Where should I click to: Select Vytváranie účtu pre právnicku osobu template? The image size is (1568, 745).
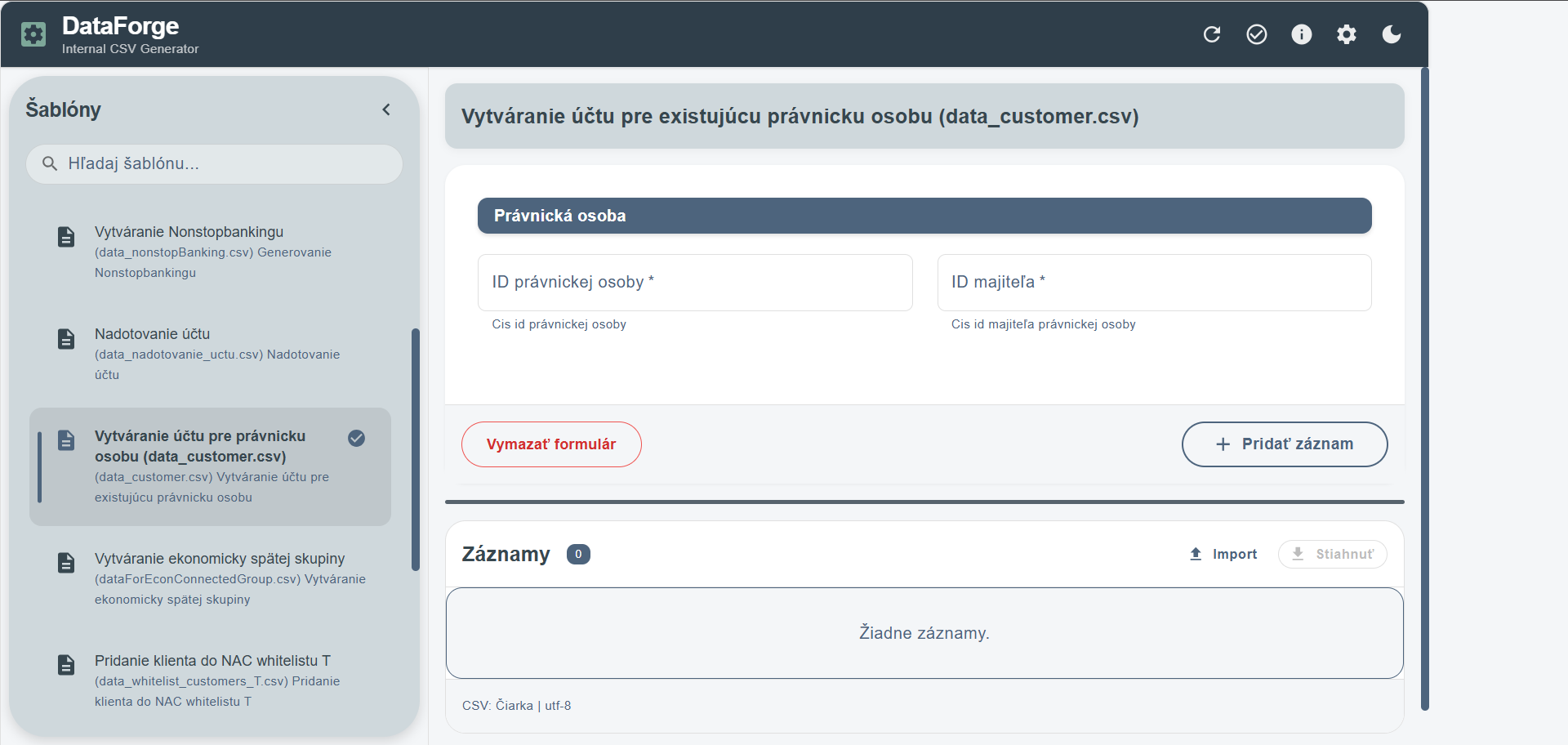[211, 466]
